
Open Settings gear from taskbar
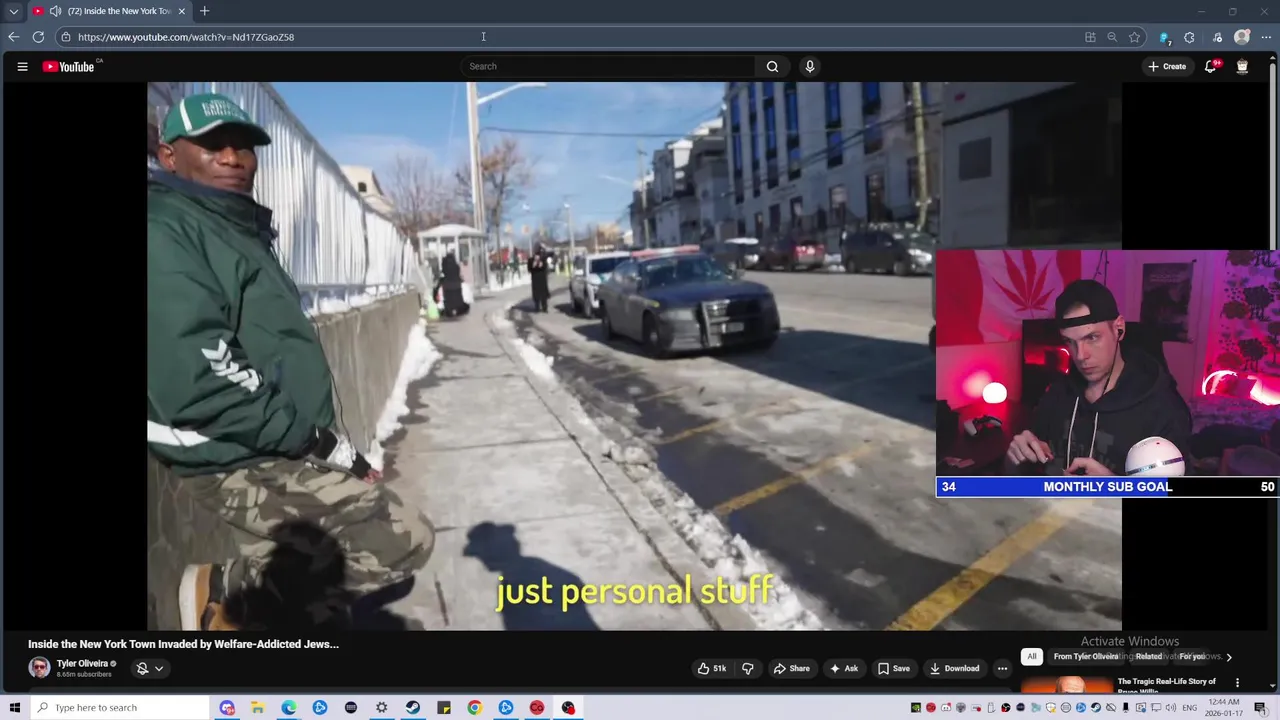pyautogui.click(x=382, y=708)
